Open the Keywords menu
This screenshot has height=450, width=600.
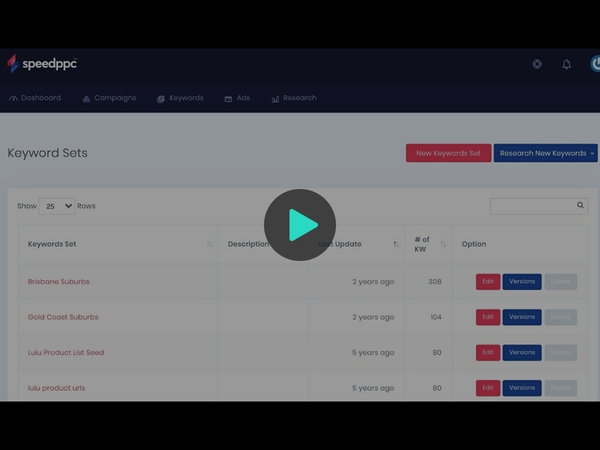pos(180,98)
